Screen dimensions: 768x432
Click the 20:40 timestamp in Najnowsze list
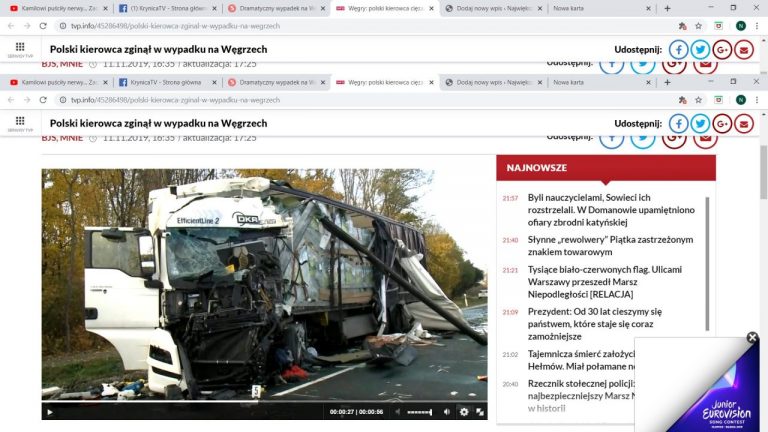(x=510, y=384)
